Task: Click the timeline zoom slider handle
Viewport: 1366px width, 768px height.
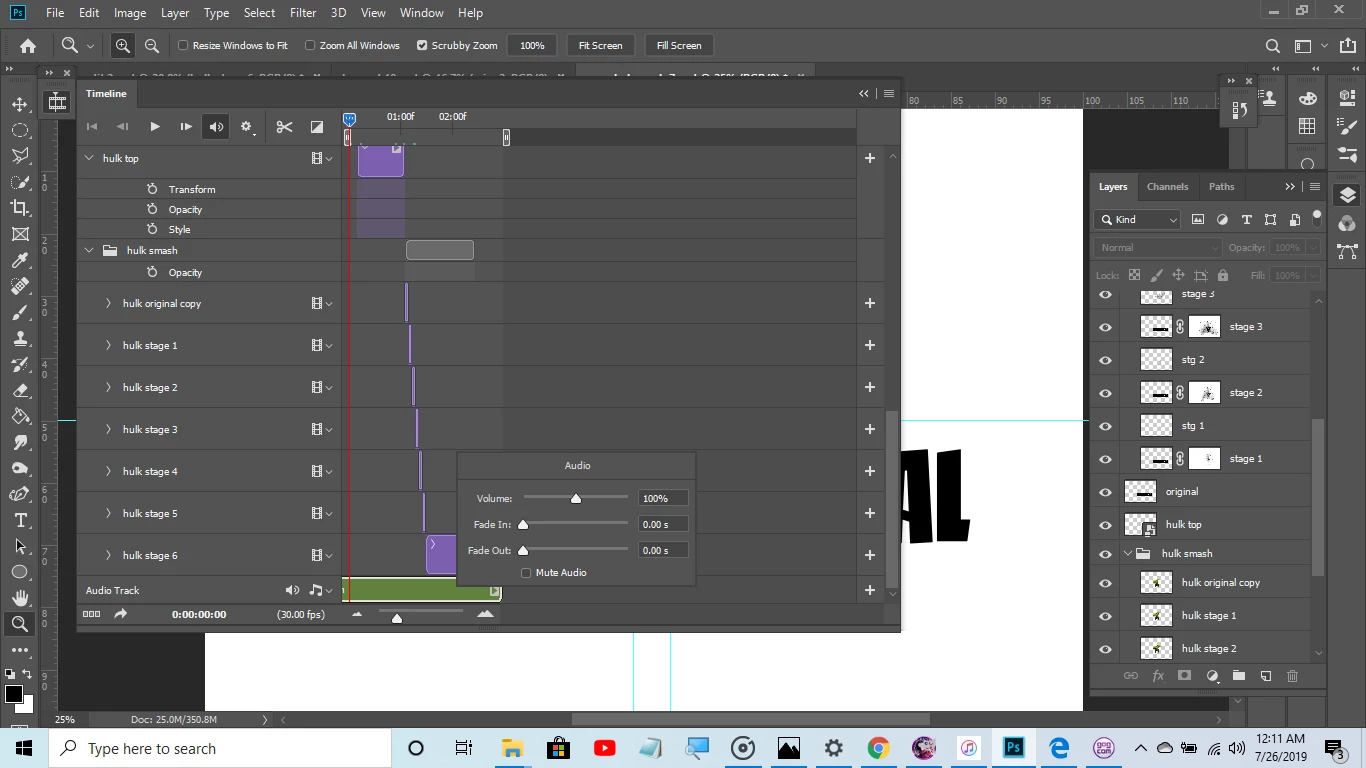Action: pos(397,618)
